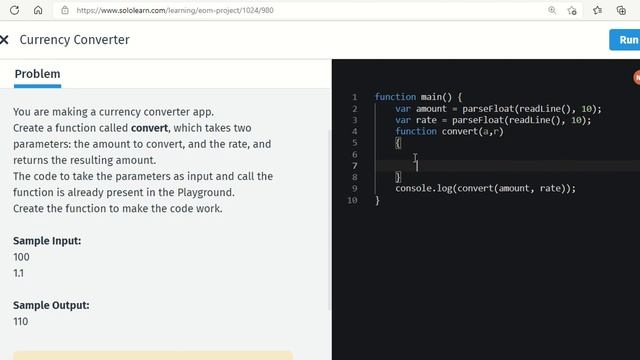640x360 pixels.
Task: Add this page to favorites star icon
Action: coord(572,10)
